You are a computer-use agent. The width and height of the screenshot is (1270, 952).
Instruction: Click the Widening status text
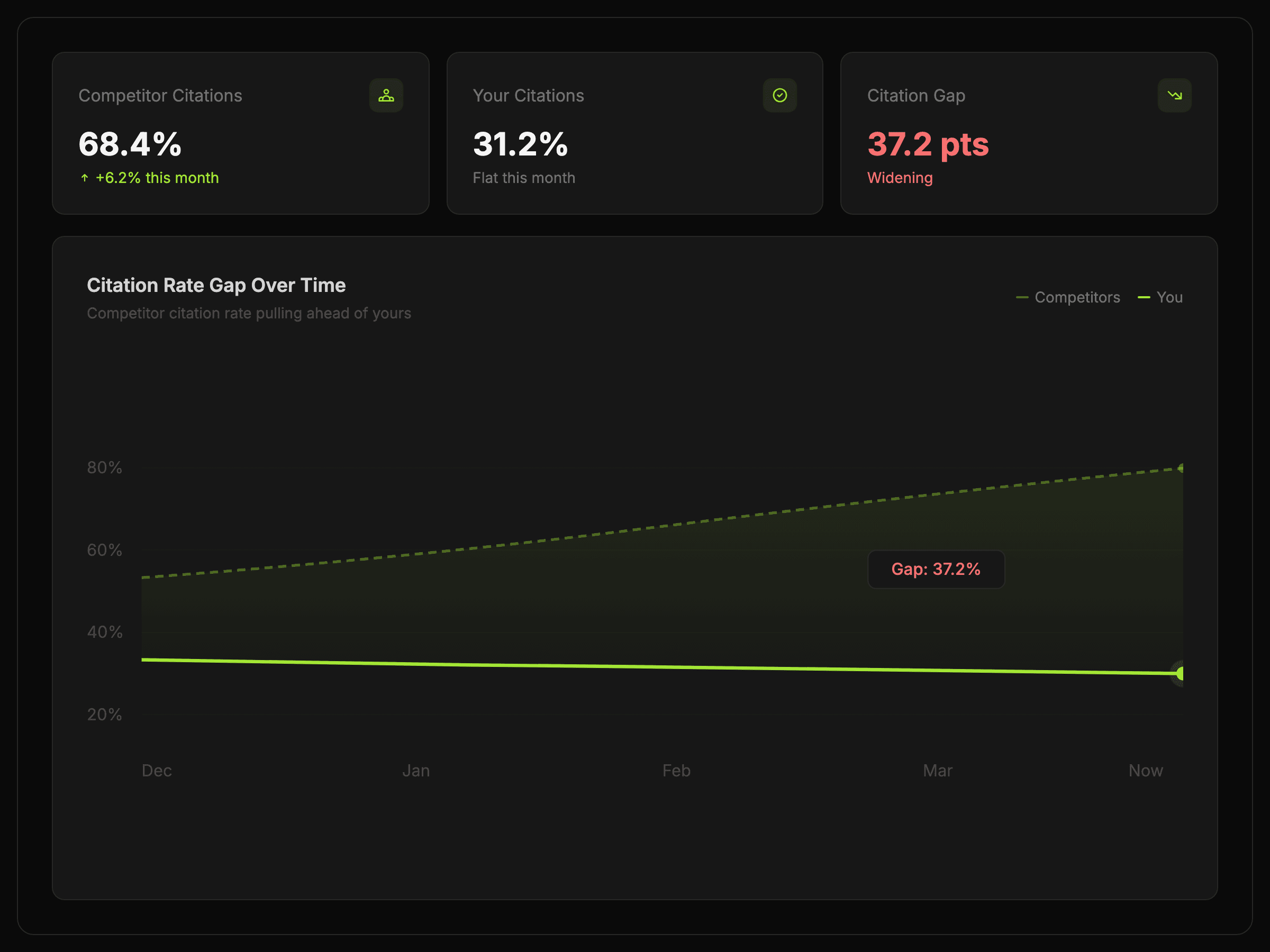click(900, 178)
